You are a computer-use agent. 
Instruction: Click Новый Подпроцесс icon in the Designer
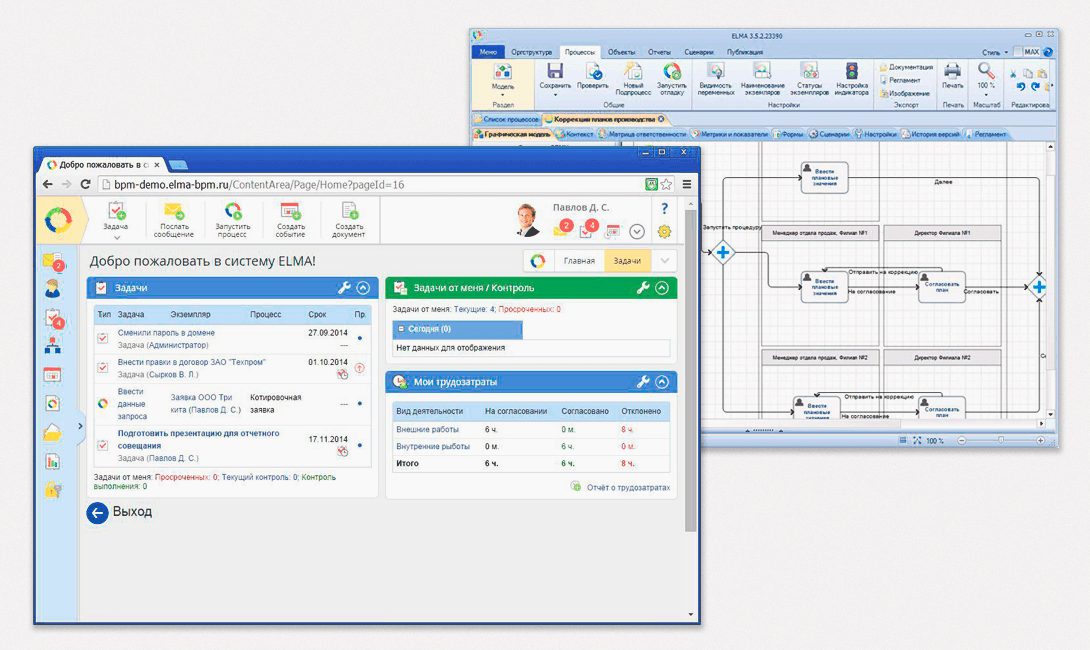click(633, 71)
